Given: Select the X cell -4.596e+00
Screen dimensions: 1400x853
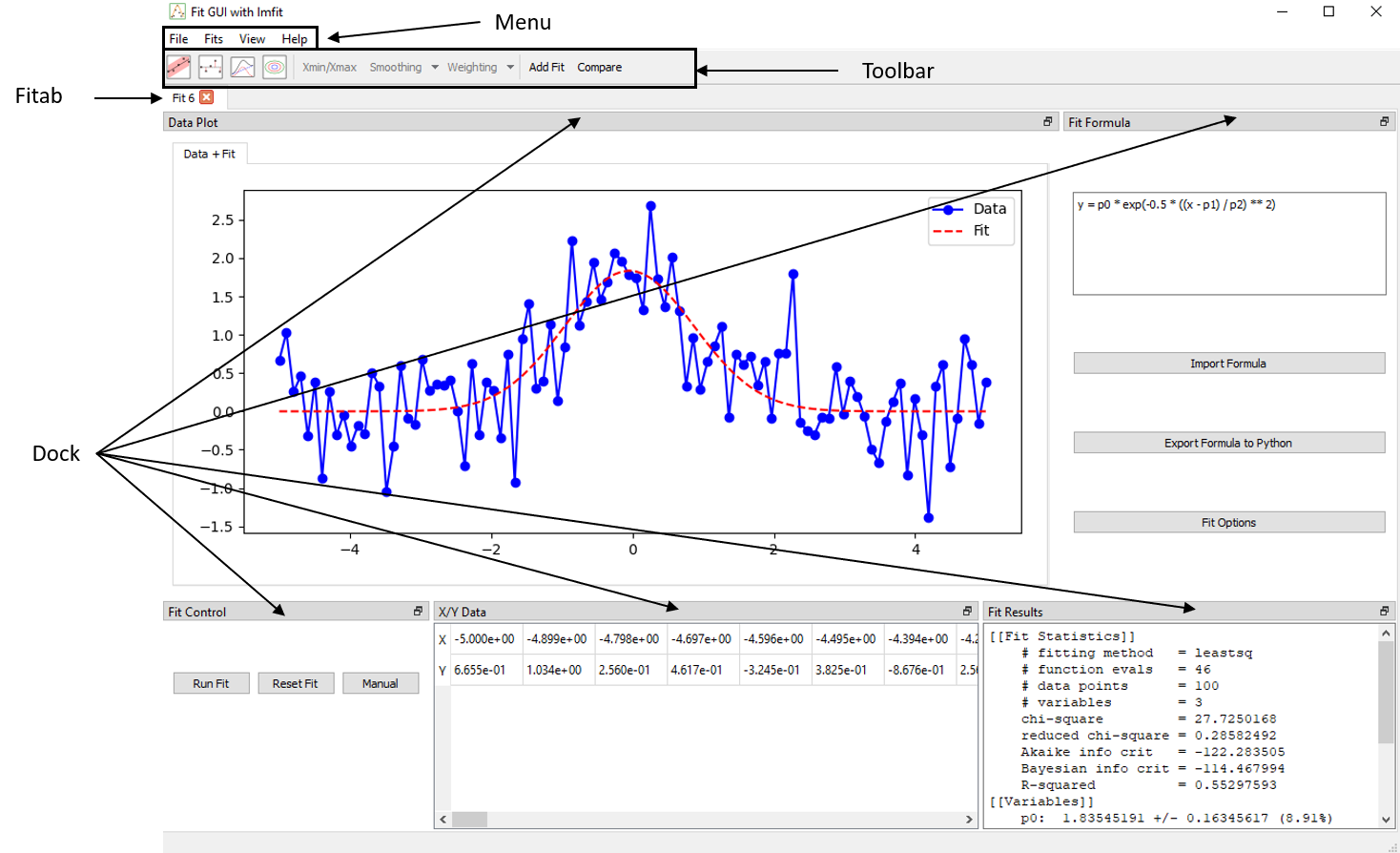Looking at the screenshot, I should tap(775, 639).
